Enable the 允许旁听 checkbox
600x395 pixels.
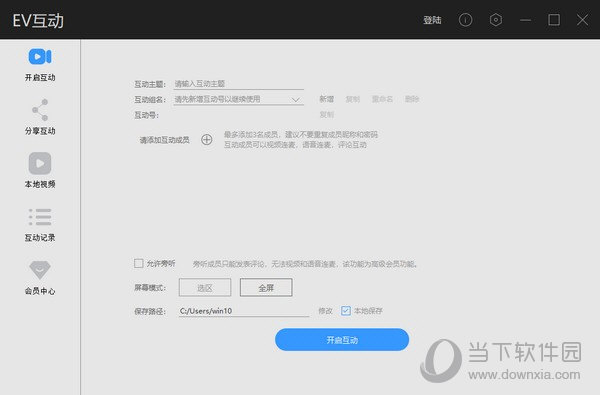pyautogui.click(x=139, y=263)
